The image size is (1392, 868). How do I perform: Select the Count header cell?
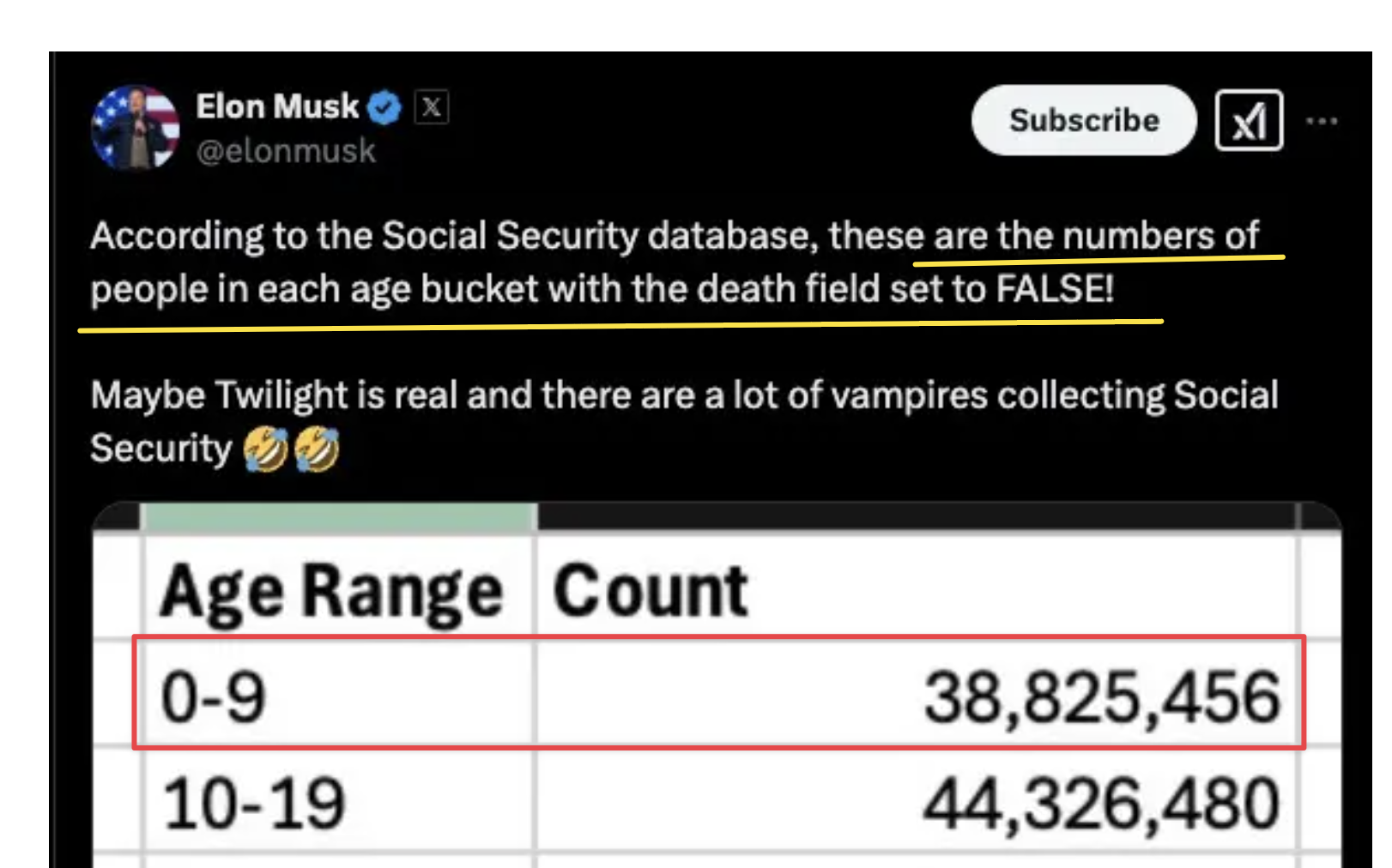click(915, 590)
